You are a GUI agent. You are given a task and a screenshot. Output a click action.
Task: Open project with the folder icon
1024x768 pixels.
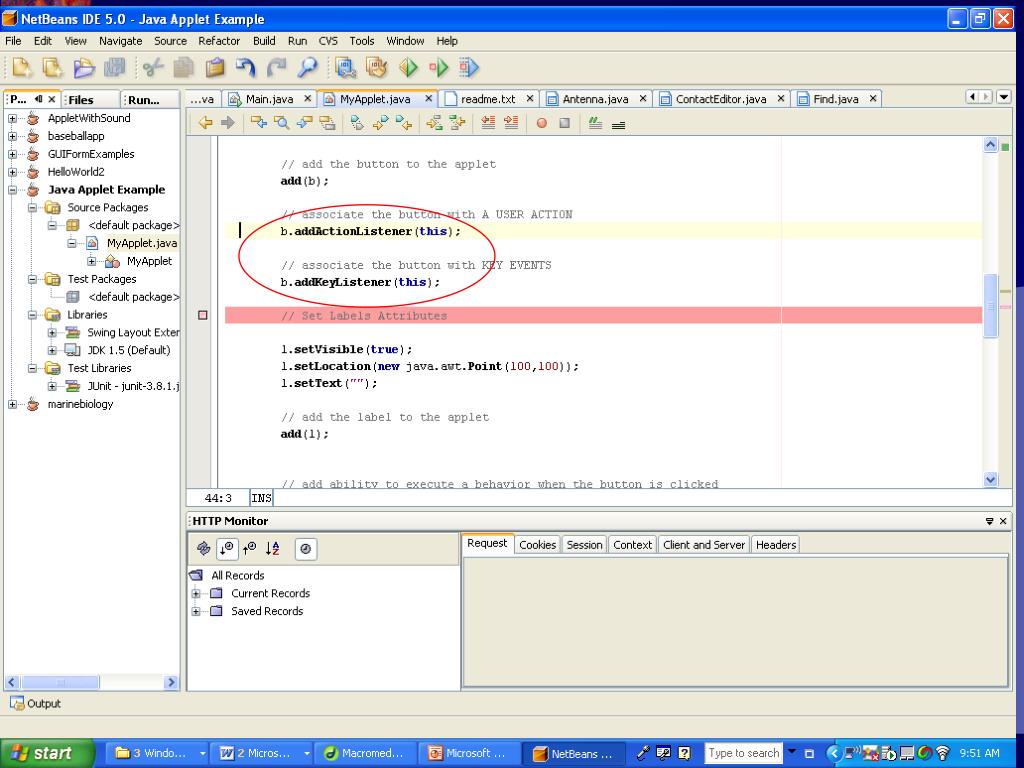84,67
